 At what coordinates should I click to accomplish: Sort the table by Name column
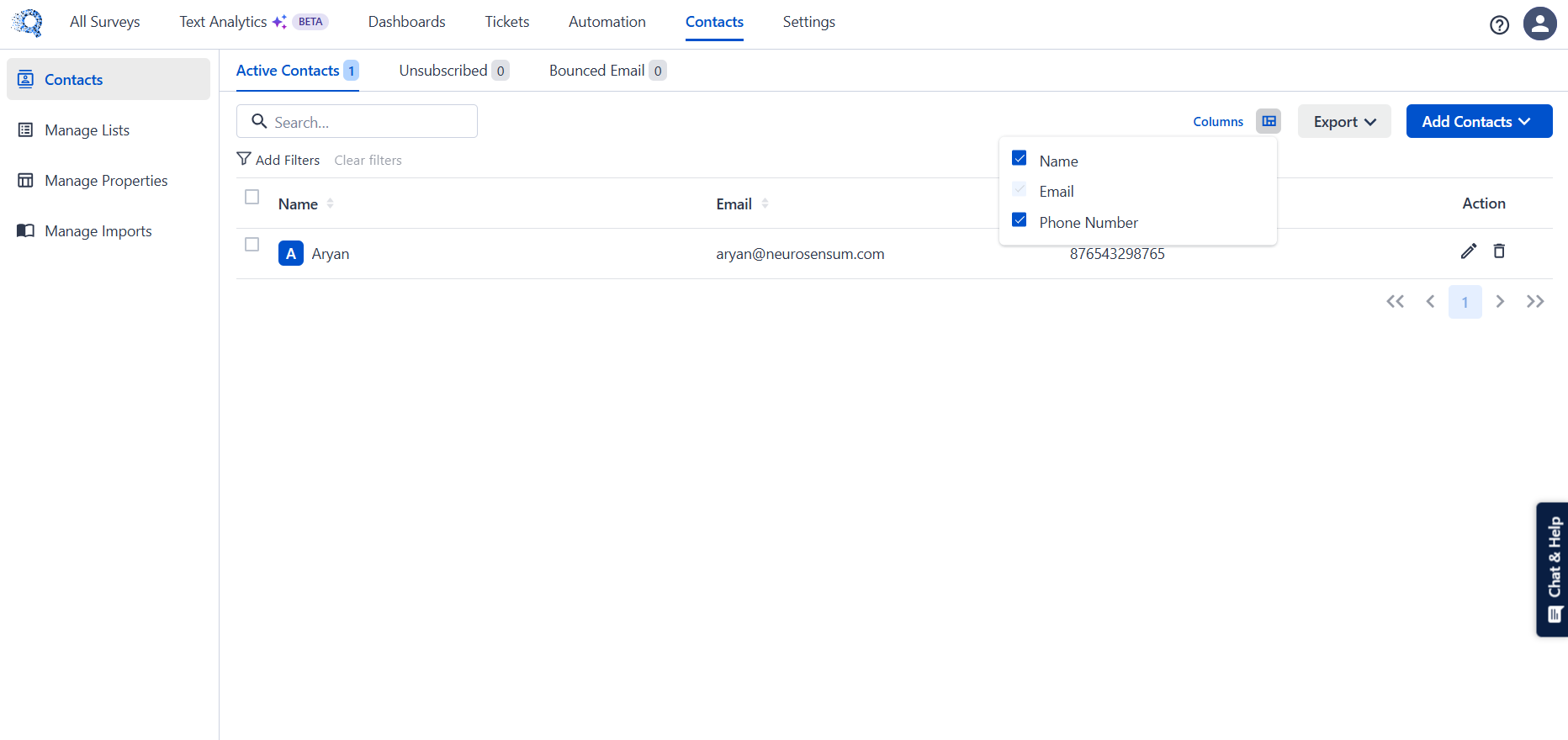click(330, 203)
